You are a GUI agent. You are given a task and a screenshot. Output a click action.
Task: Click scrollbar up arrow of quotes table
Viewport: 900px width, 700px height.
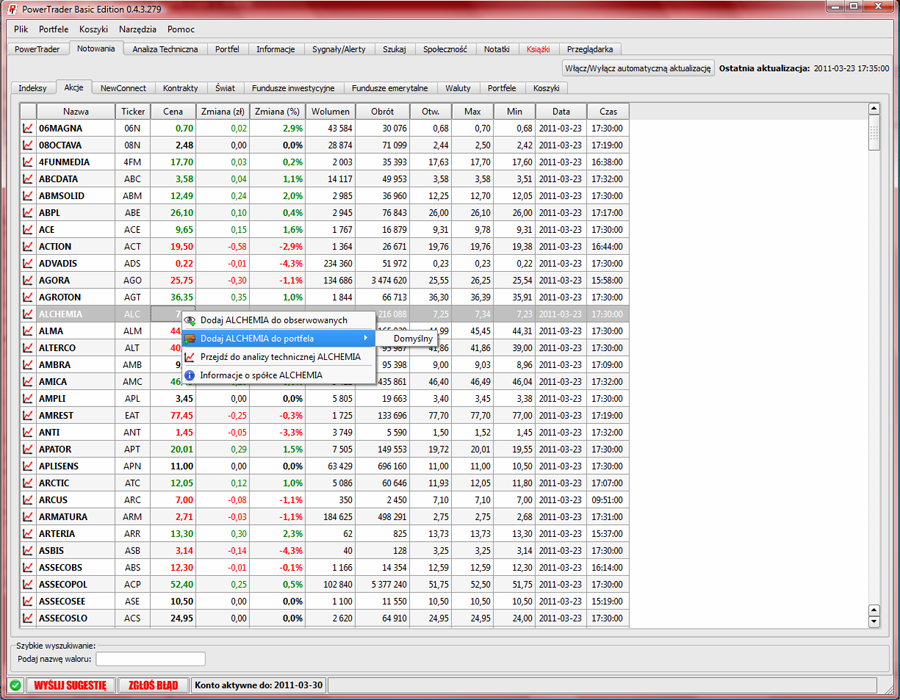point(874,109)
